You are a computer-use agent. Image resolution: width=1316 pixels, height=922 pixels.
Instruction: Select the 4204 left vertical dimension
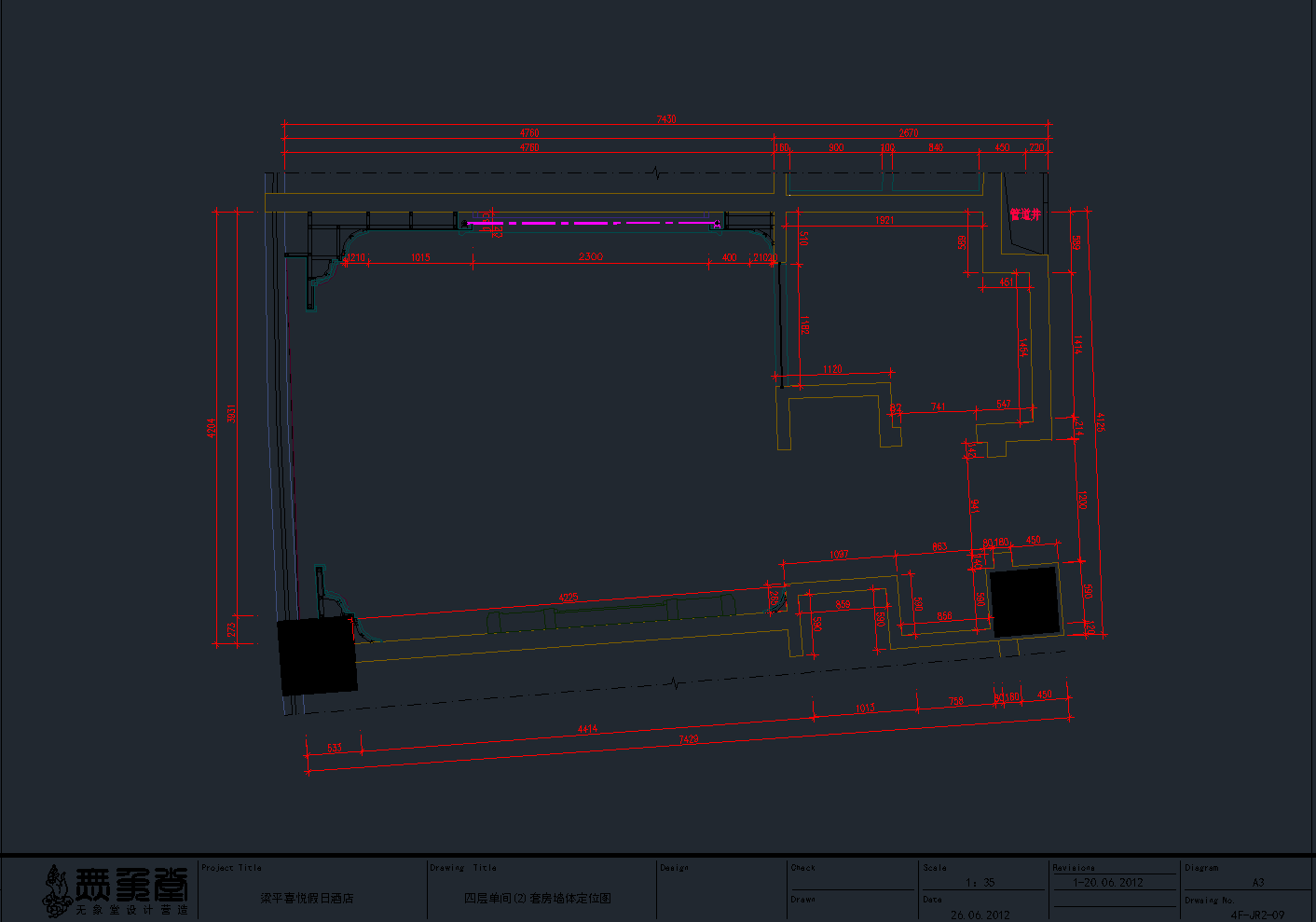(212, 428)
